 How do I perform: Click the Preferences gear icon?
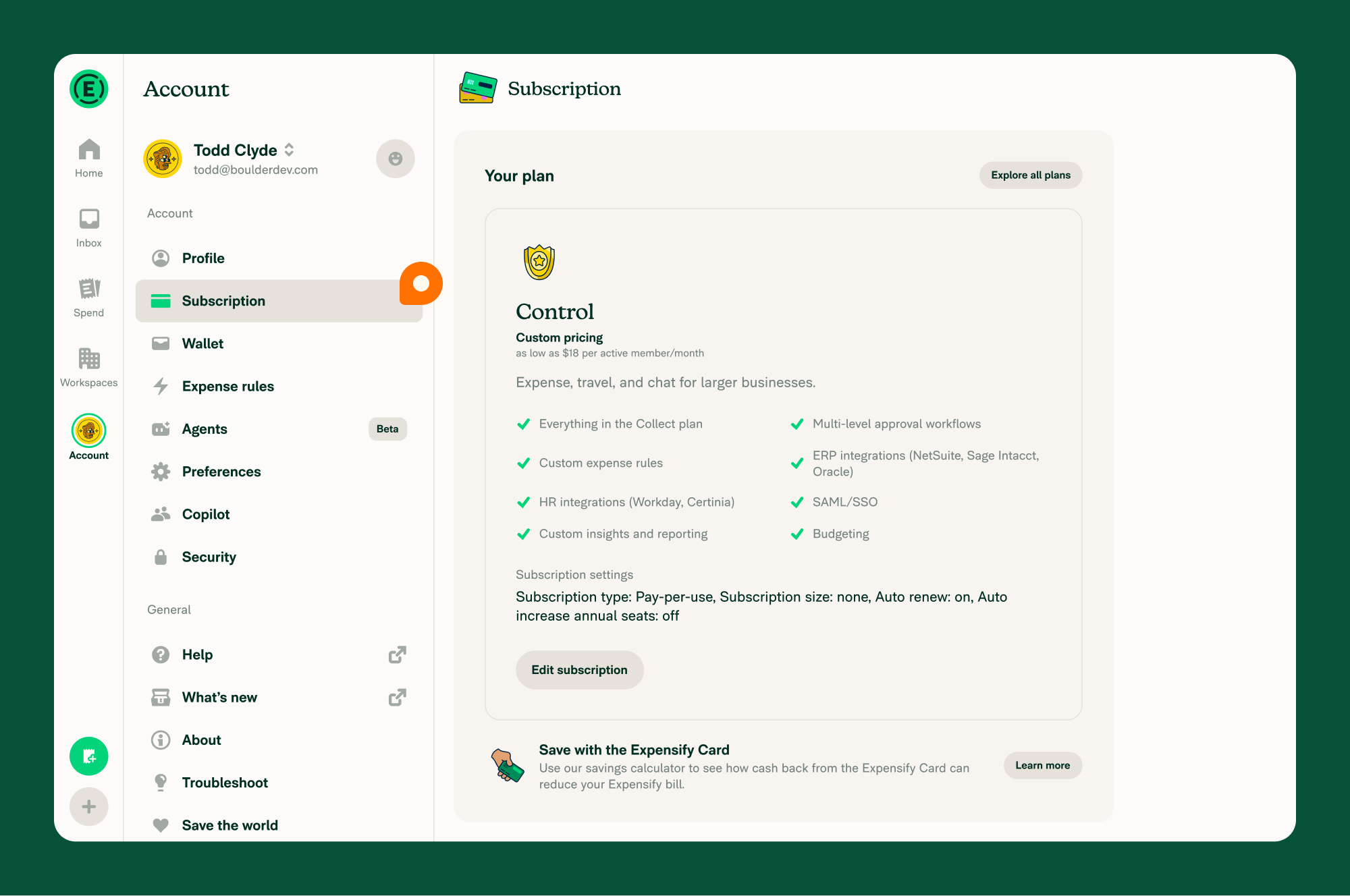[x=161, y=472]
